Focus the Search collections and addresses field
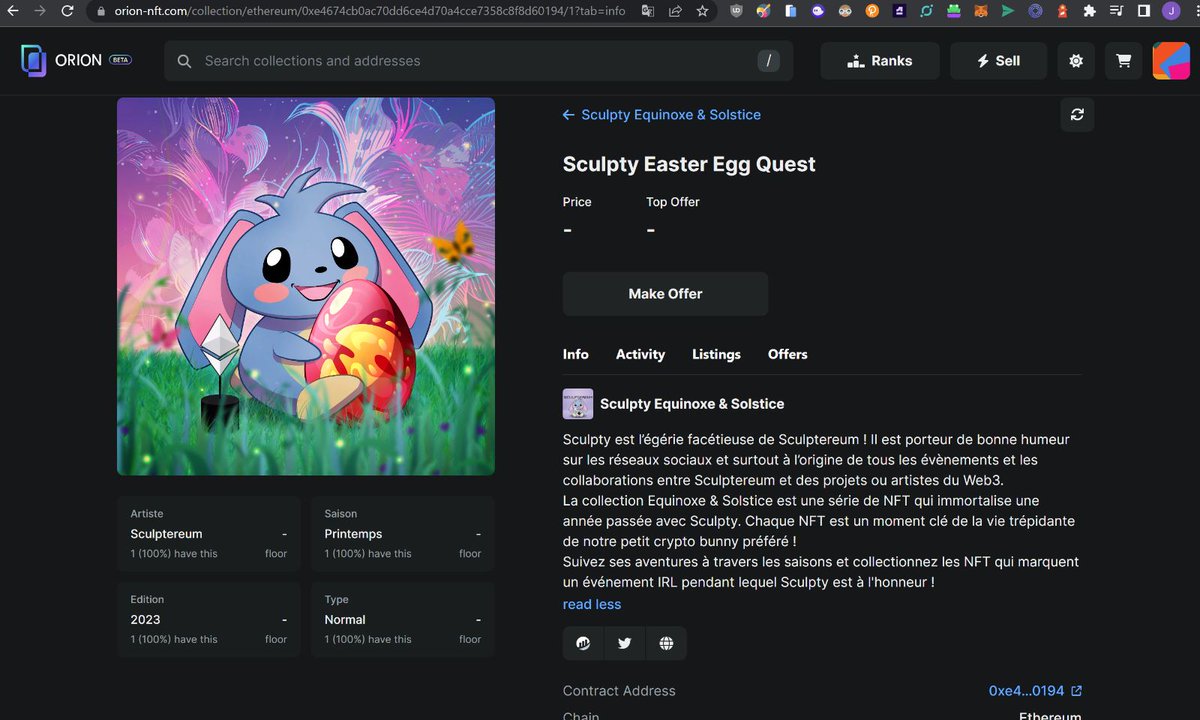 pos(478,61)
